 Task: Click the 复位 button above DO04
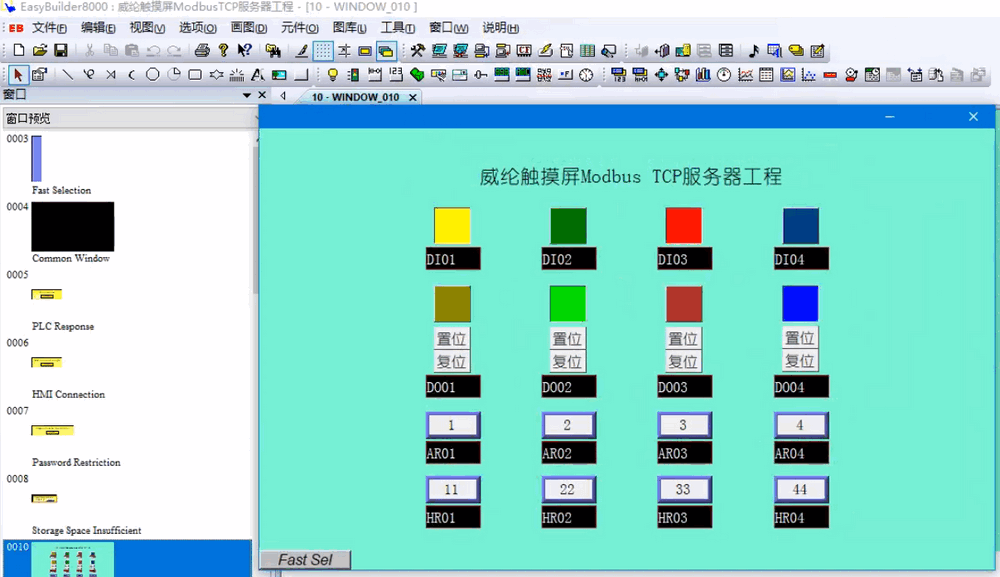pyautogui.click(x=800, y=361)
